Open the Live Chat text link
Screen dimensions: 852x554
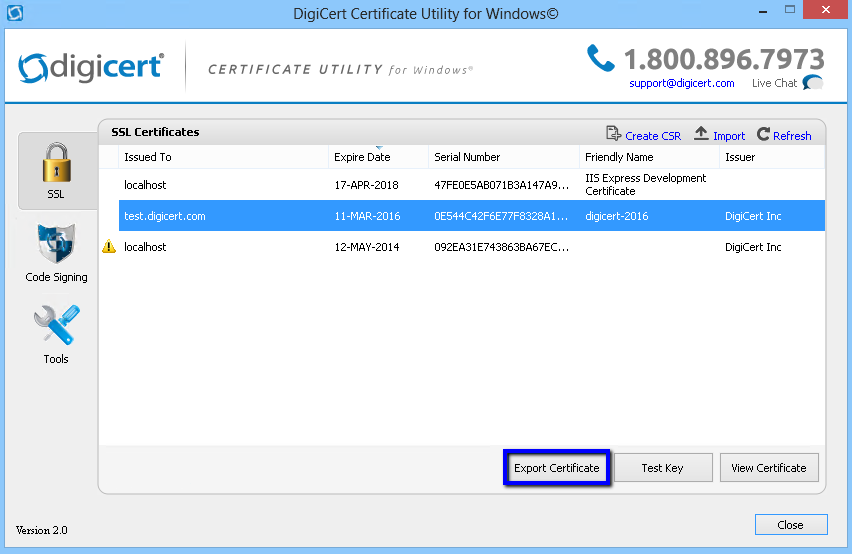coord(774,83)
